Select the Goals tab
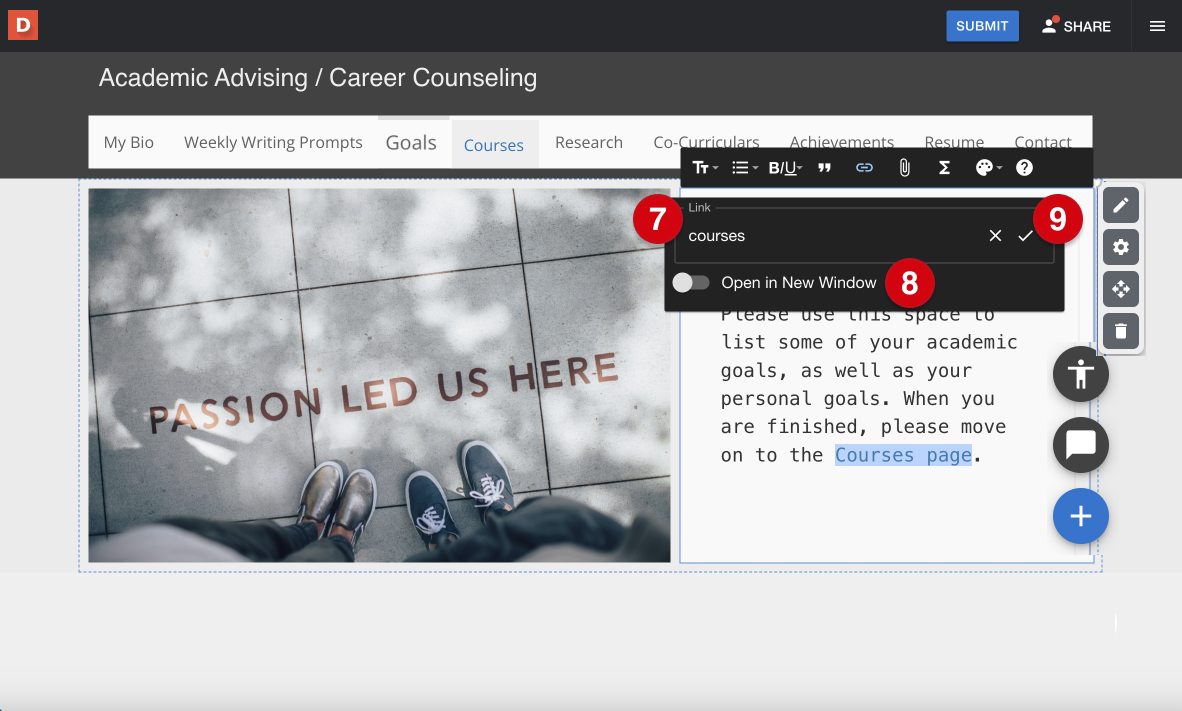 click(411, 143)
